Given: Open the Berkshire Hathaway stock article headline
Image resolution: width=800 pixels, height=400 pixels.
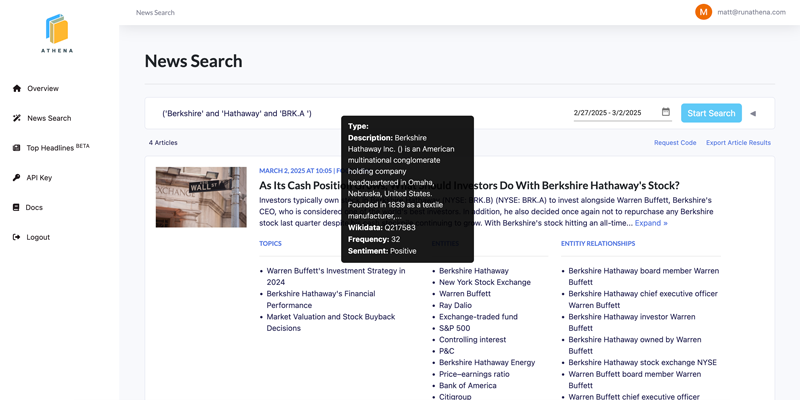Looking at the screenshot, I should 469,185.
